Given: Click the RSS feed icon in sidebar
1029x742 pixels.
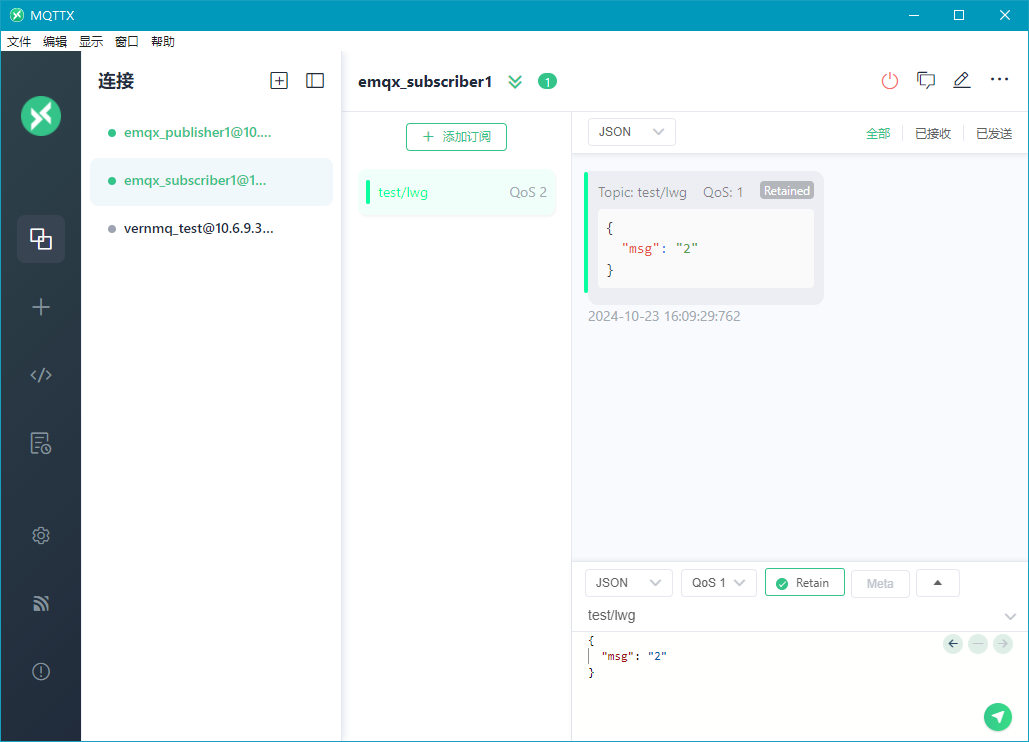Looking at the screenshot, I should [x=41, y=604].
